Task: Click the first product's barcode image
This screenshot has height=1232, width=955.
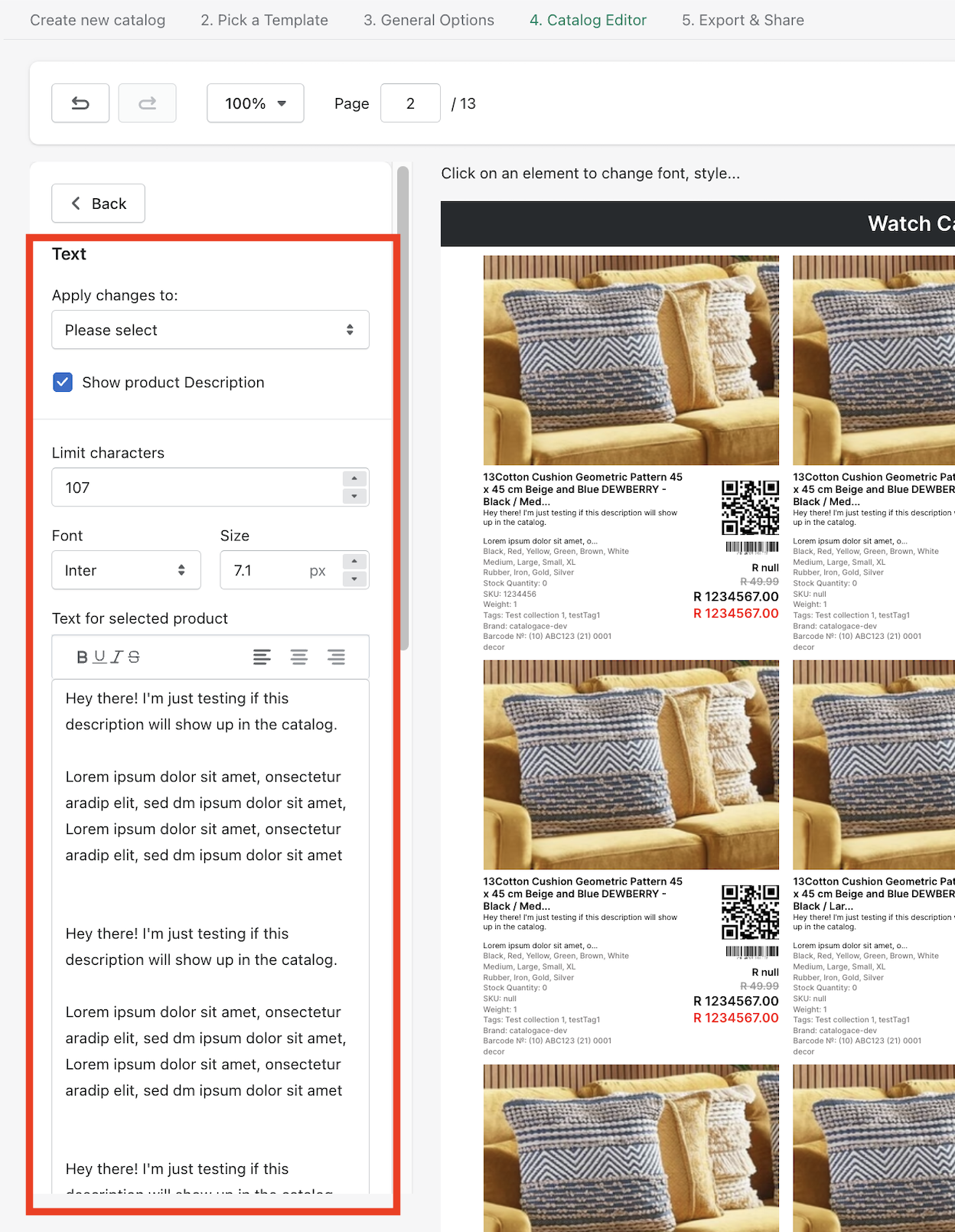Action: pyautogui.click(x=752, y=547)
